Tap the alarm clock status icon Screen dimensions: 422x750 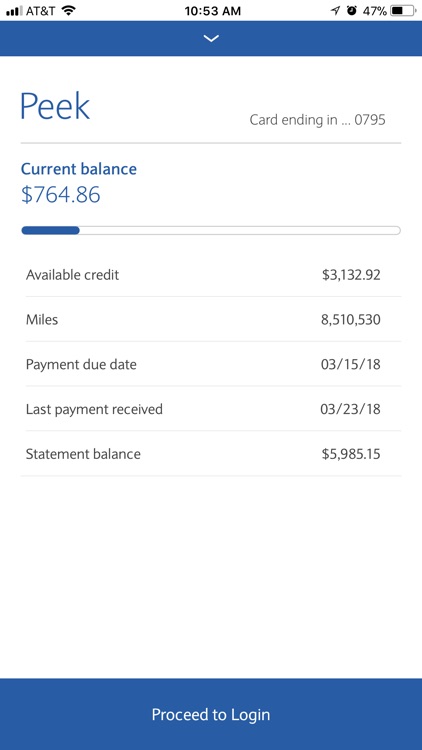coord(352,11)
